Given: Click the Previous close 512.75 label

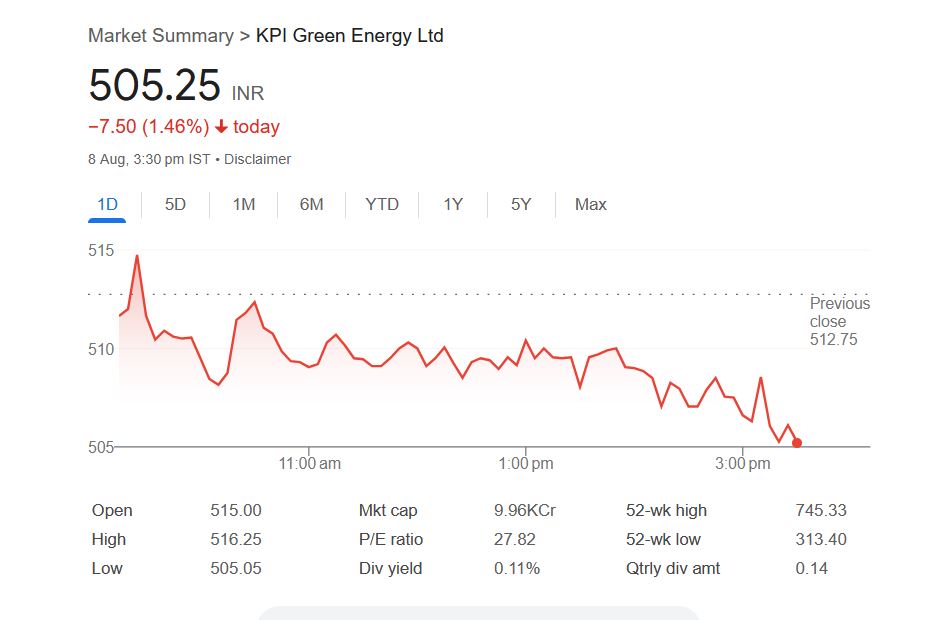Looking at the screenshot, I should point(839,321).
